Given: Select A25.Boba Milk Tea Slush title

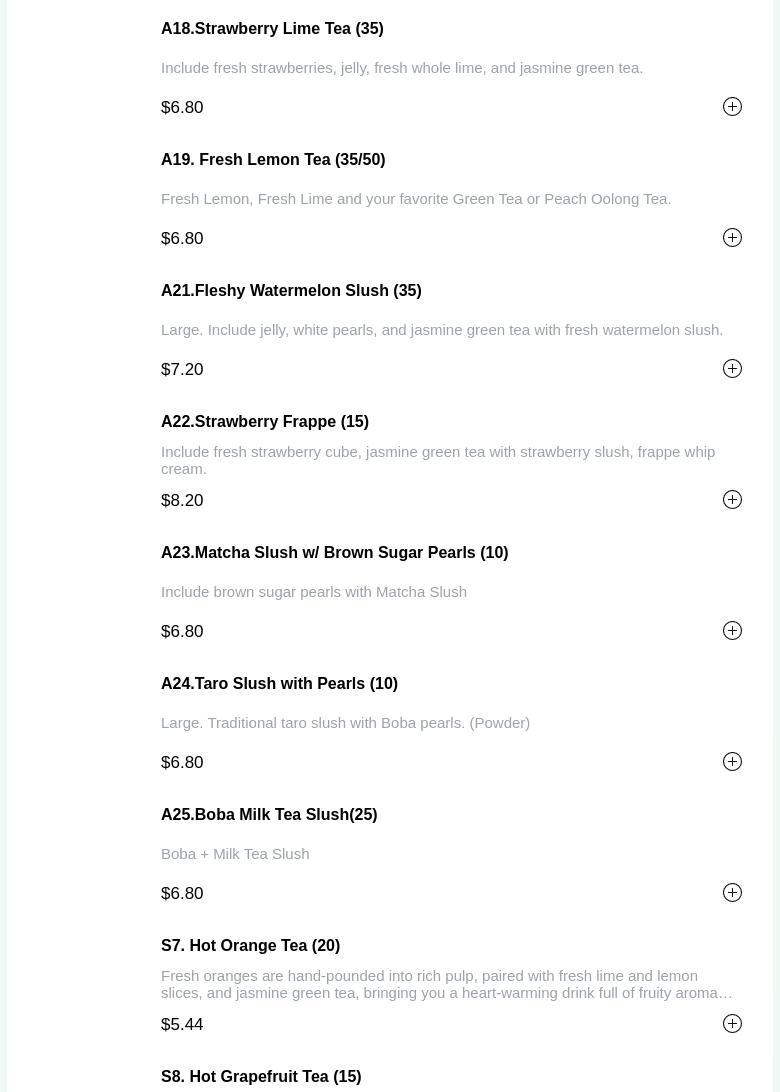Looking at the screenshot, I should coord(269,815).
